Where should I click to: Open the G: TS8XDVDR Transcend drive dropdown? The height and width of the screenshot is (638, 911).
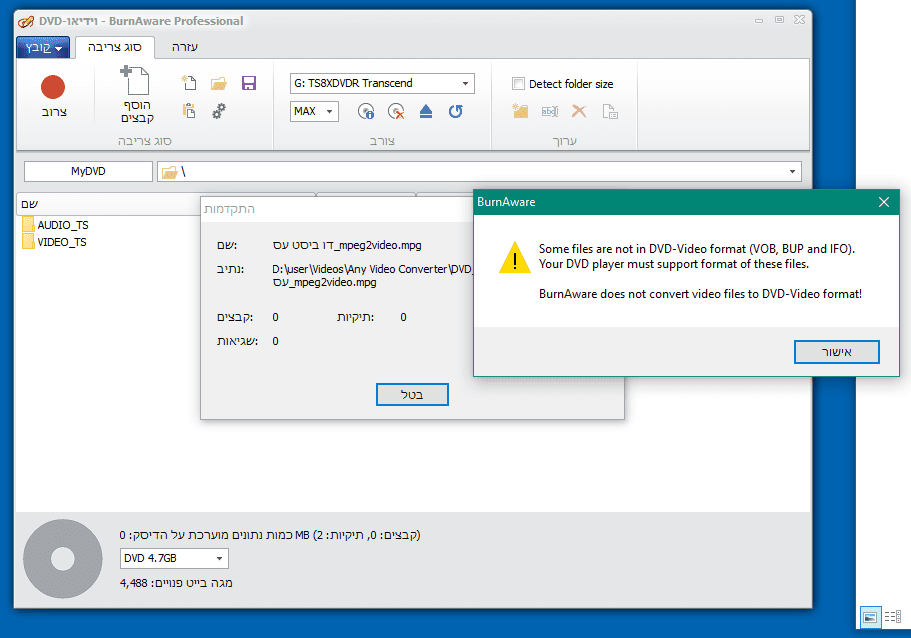pos(382,83)
